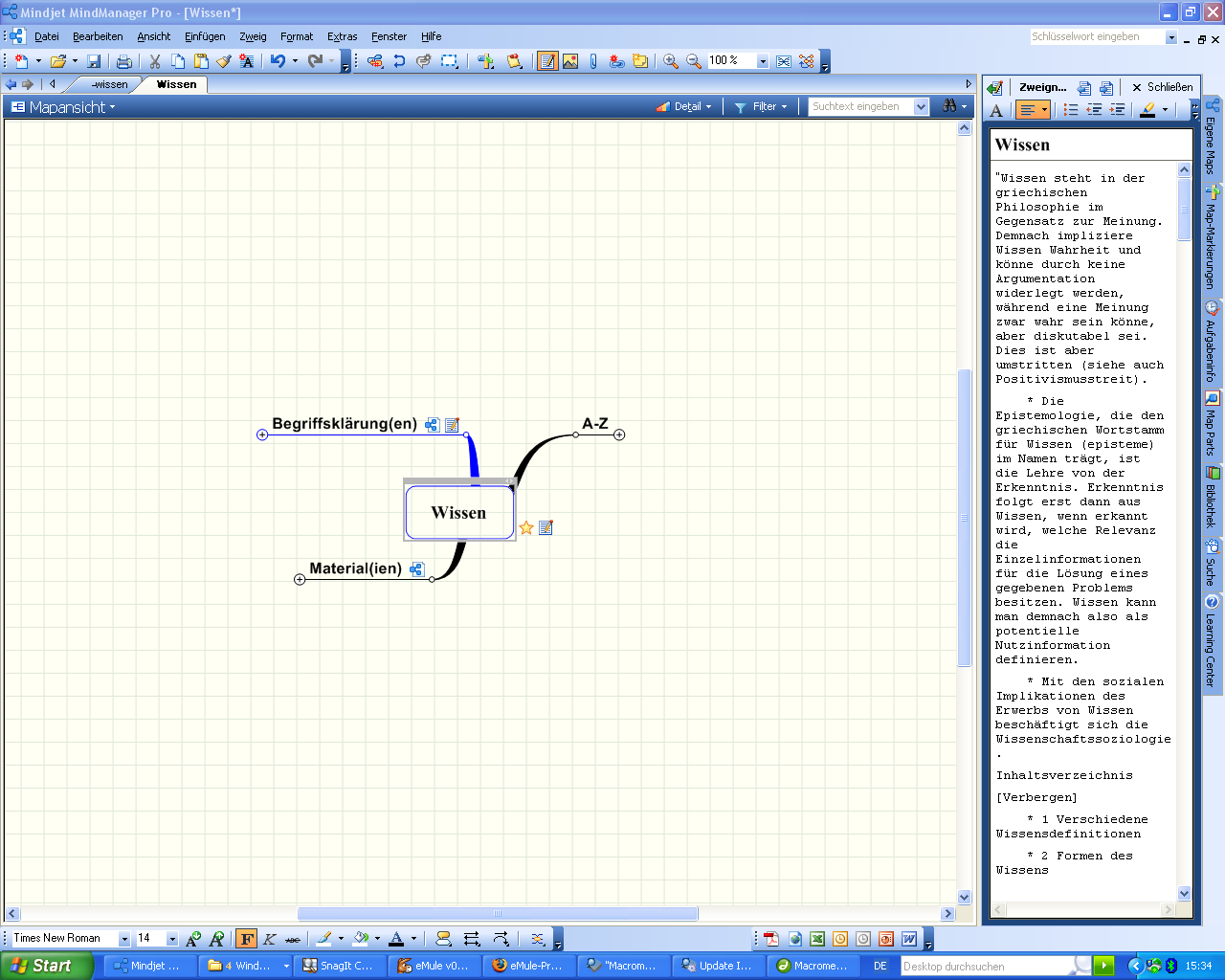Click the bulleted list icon in notes panel

1071,110
